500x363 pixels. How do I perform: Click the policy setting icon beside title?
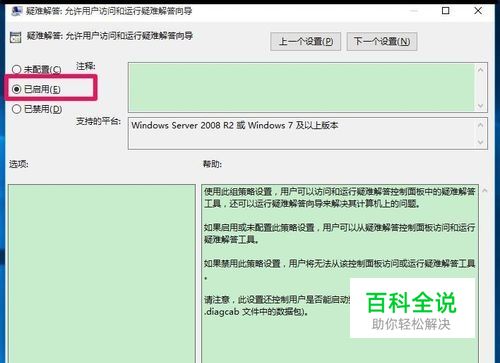tap(16, 38)
